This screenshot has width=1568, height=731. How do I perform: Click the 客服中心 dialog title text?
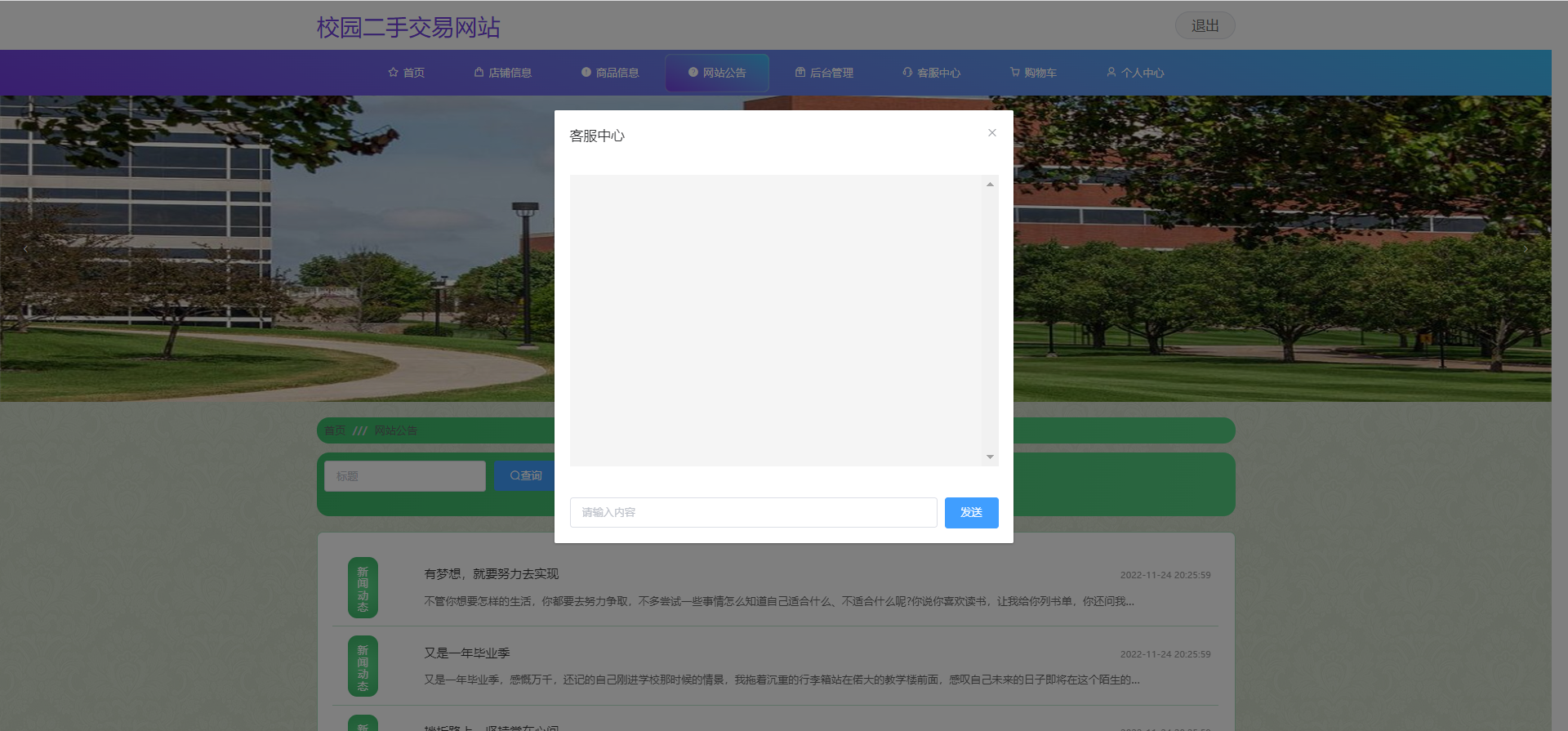tap(597, 136)
